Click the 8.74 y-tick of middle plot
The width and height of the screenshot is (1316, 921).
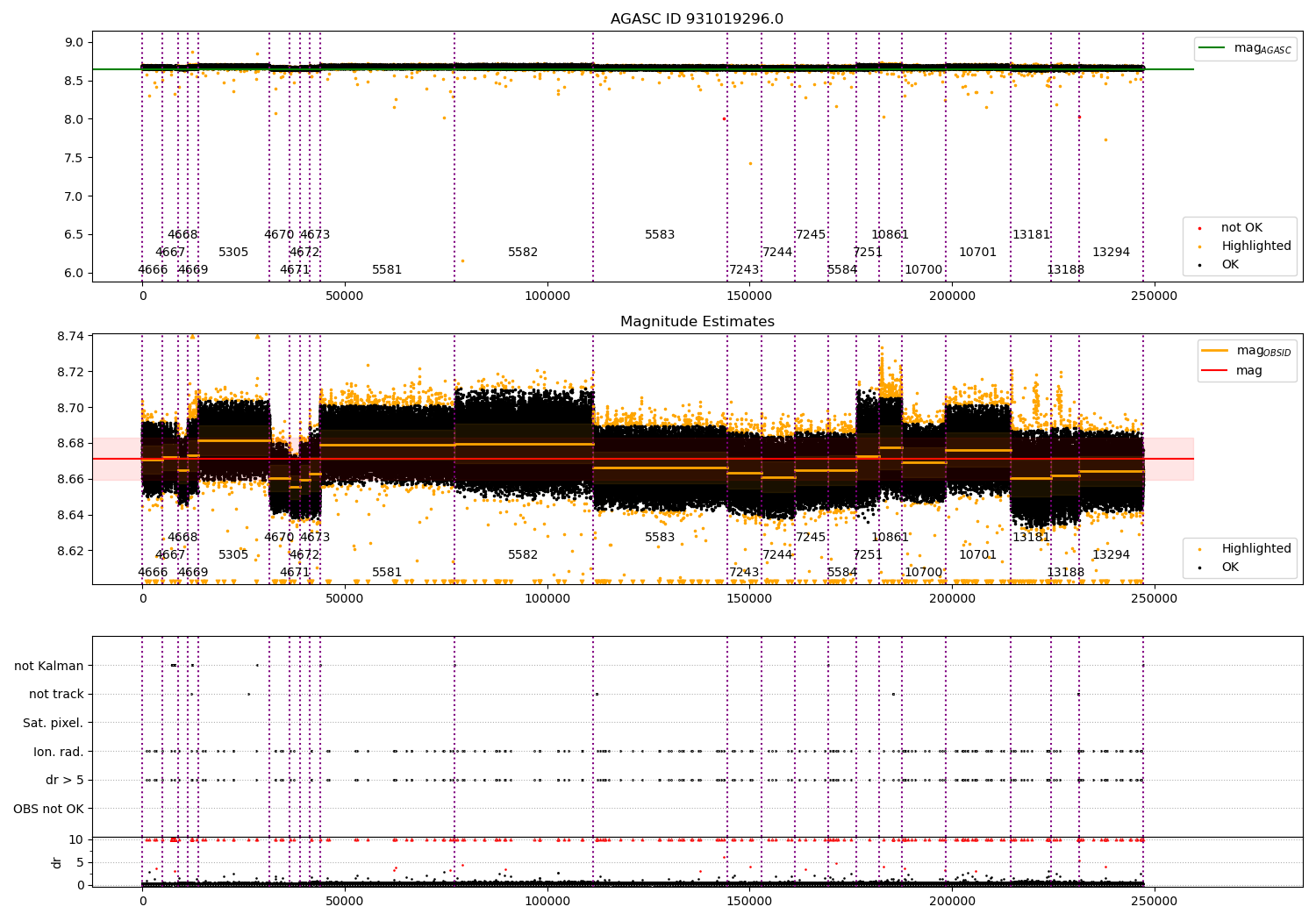point(70,337)
